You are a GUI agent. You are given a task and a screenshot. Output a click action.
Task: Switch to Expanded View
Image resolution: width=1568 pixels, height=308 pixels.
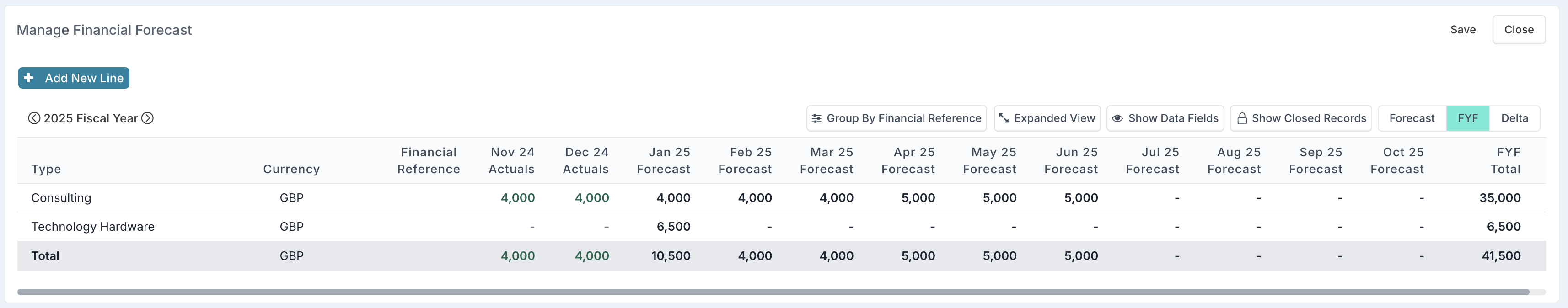(1047, 118)
